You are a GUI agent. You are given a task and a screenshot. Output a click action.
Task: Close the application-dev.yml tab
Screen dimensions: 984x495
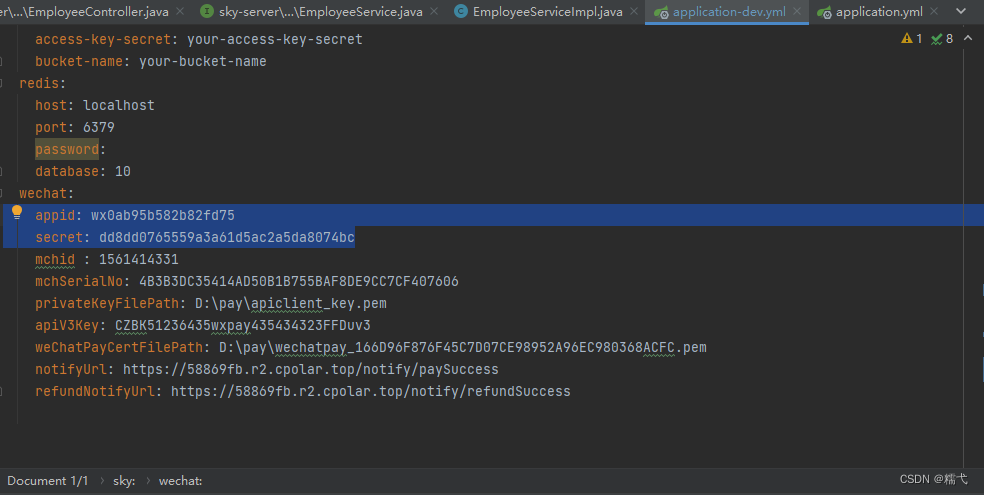(x=796, y=11)
